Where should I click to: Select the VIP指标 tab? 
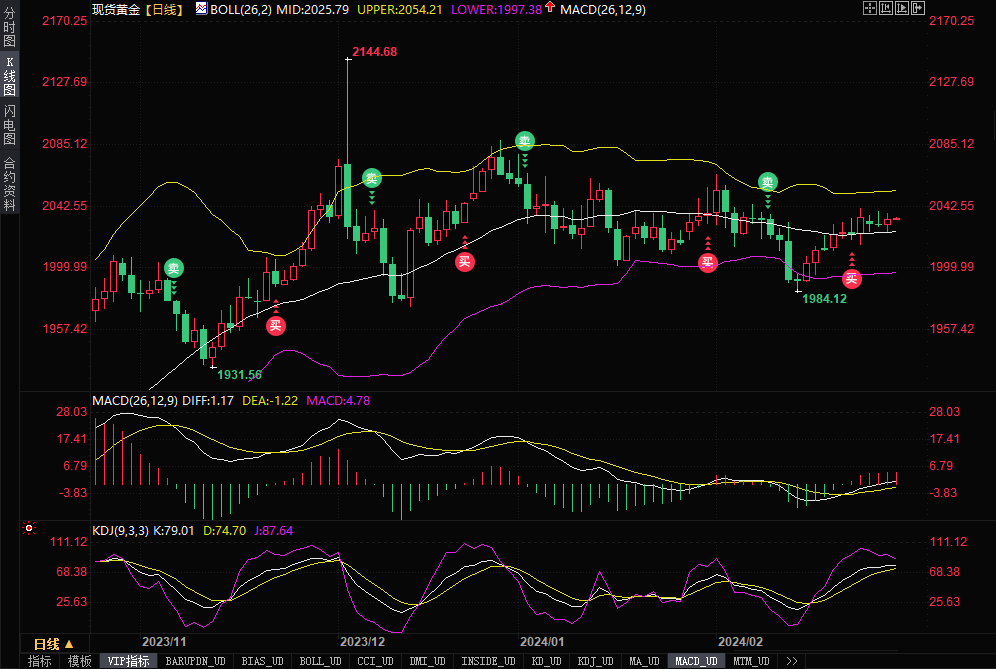[128, 661]
